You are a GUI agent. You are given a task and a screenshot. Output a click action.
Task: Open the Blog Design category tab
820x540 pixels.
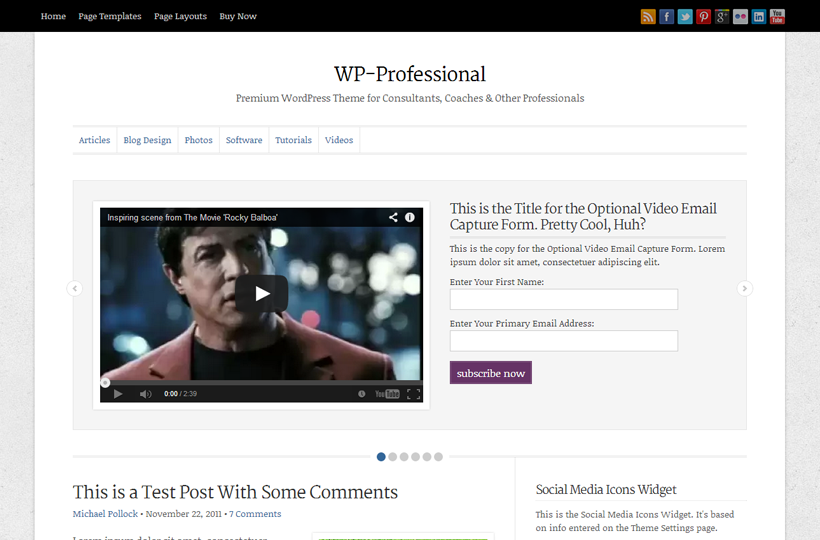[147, 140]
